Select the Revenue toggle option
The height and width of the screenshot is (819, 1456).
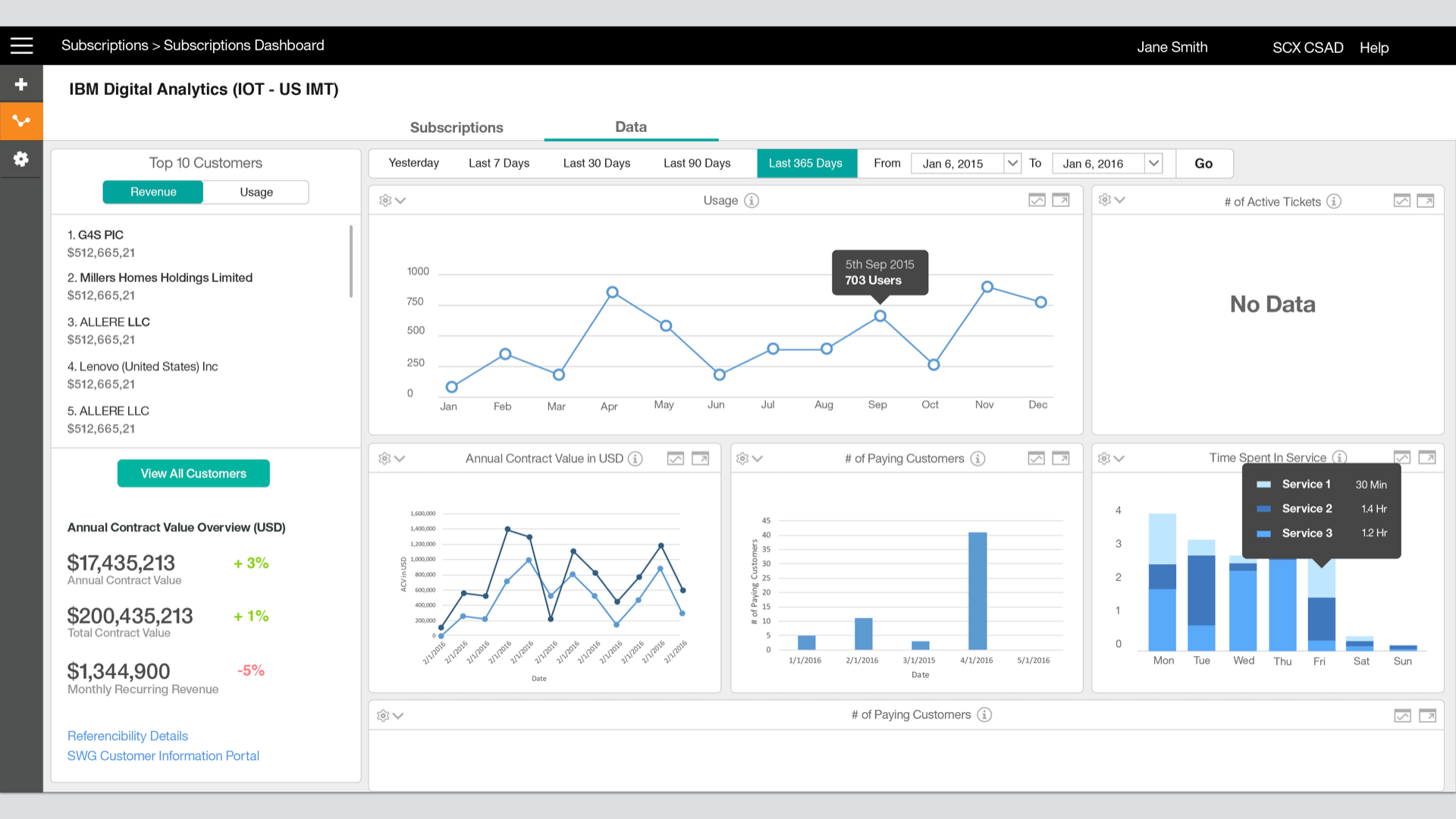pos(153,192)
